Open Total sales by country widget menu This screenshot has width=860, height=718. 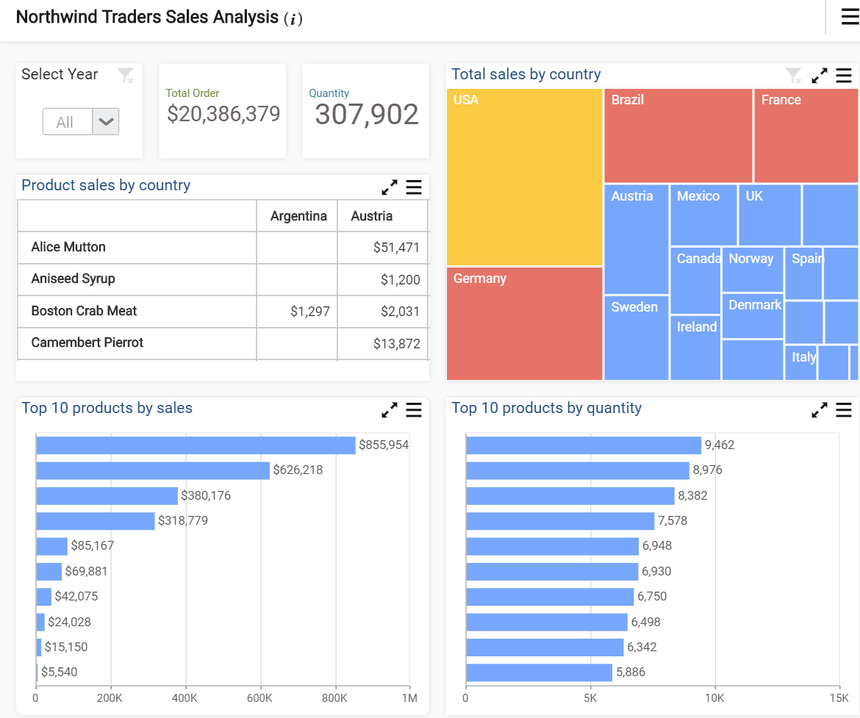(844, 75)
